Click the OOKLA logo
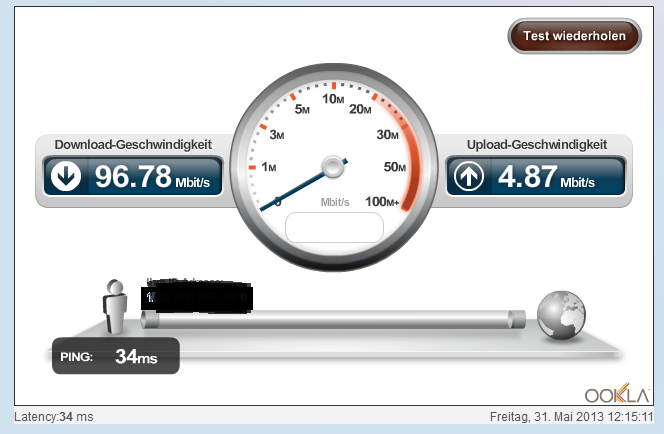This screenshot has height=434, width=664. pyautogui.click(x=617, y=393)
